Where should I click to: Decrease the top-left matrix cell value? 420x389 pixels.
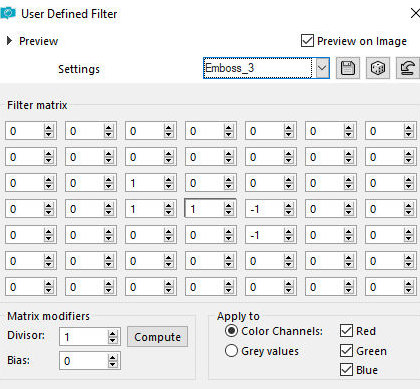(49, 135)
